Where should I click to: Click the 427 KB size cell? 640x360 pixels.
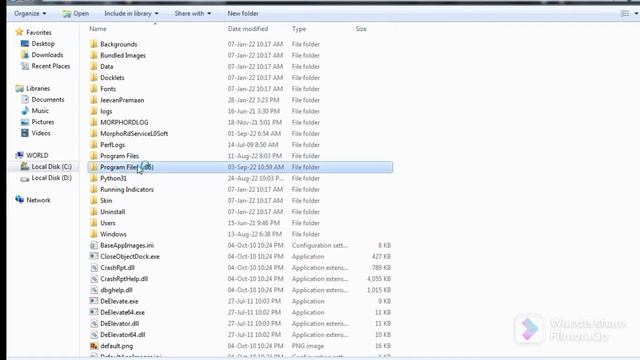click(x=381, y=256)
